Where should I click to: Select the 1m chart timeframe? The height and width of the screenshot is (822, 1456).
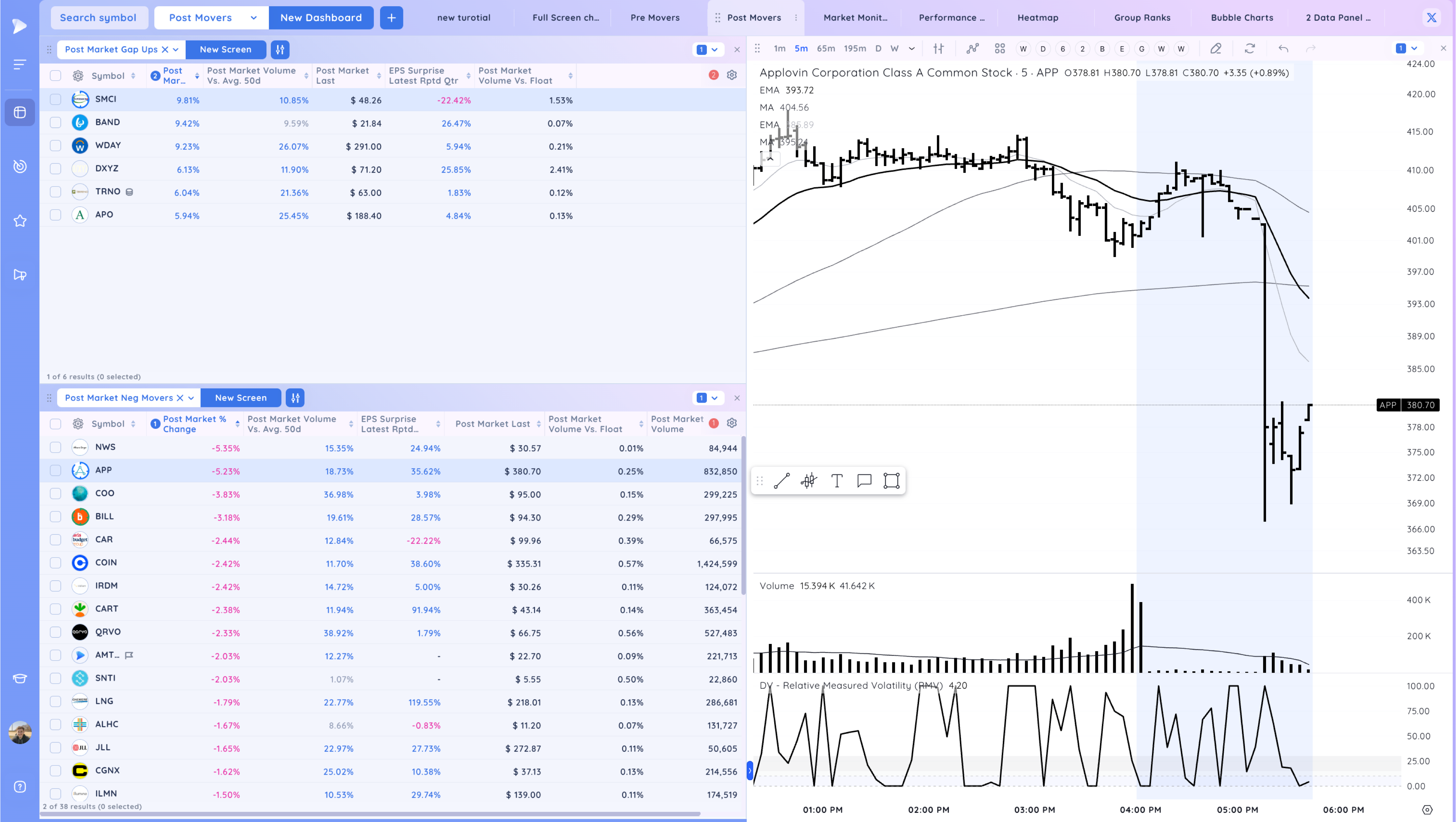coord(779,49)
